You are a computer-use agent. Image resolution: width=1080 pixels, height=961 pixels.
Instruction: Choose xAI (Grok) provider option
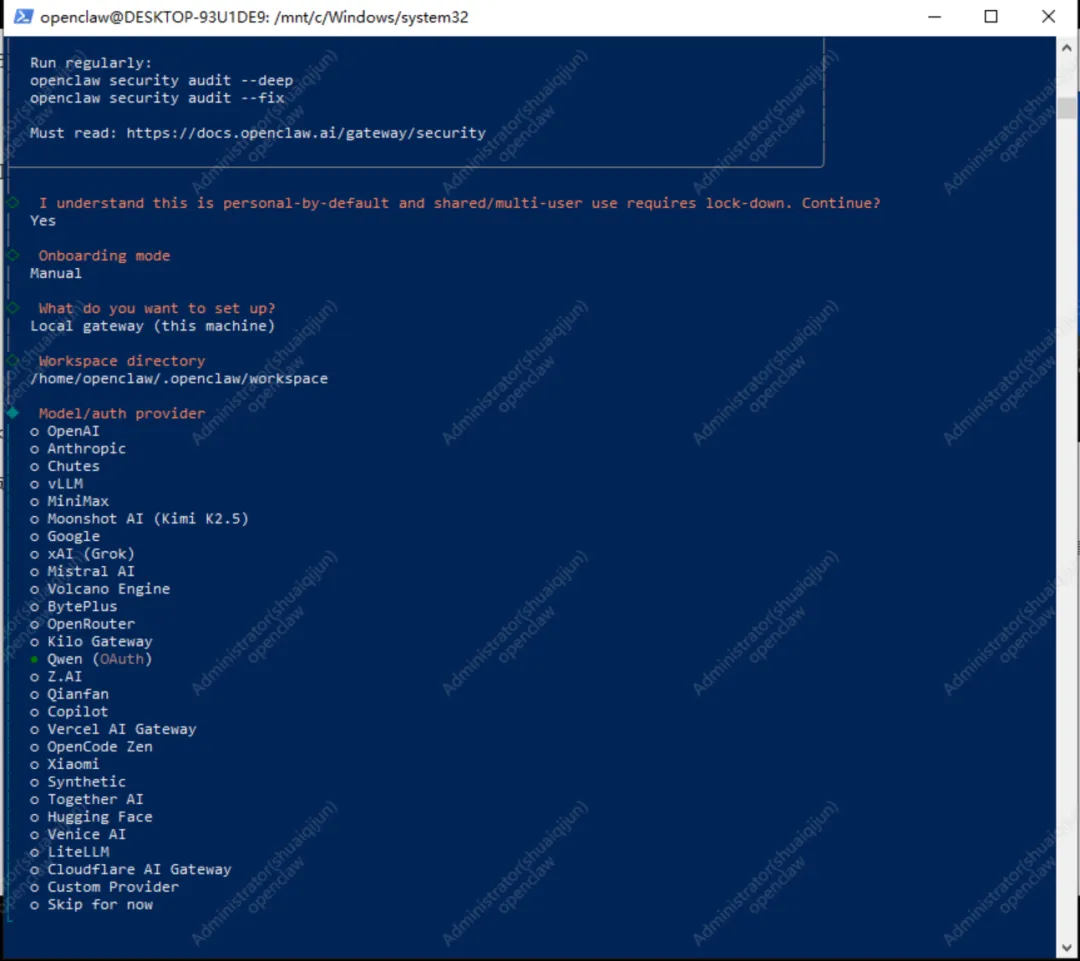click(83, 554)
